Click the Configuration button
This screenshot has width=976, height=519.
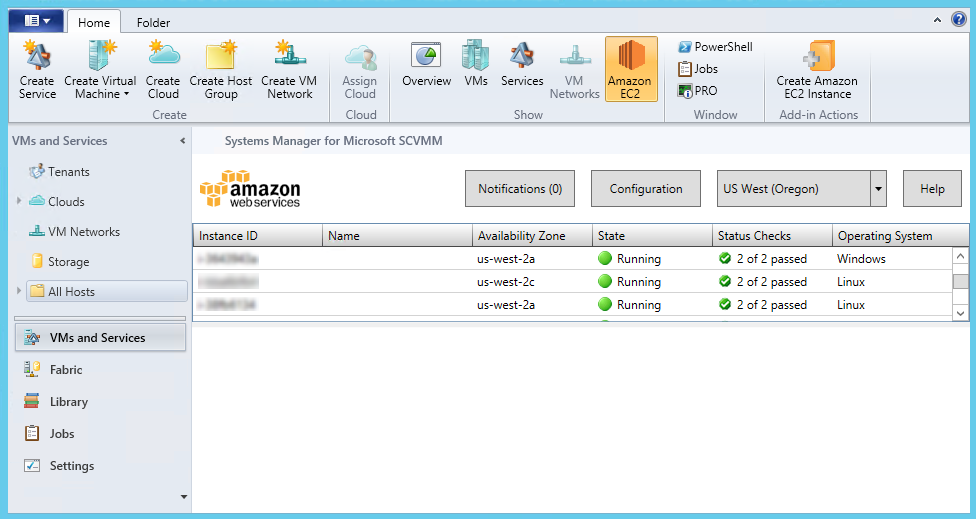(645, 189)
